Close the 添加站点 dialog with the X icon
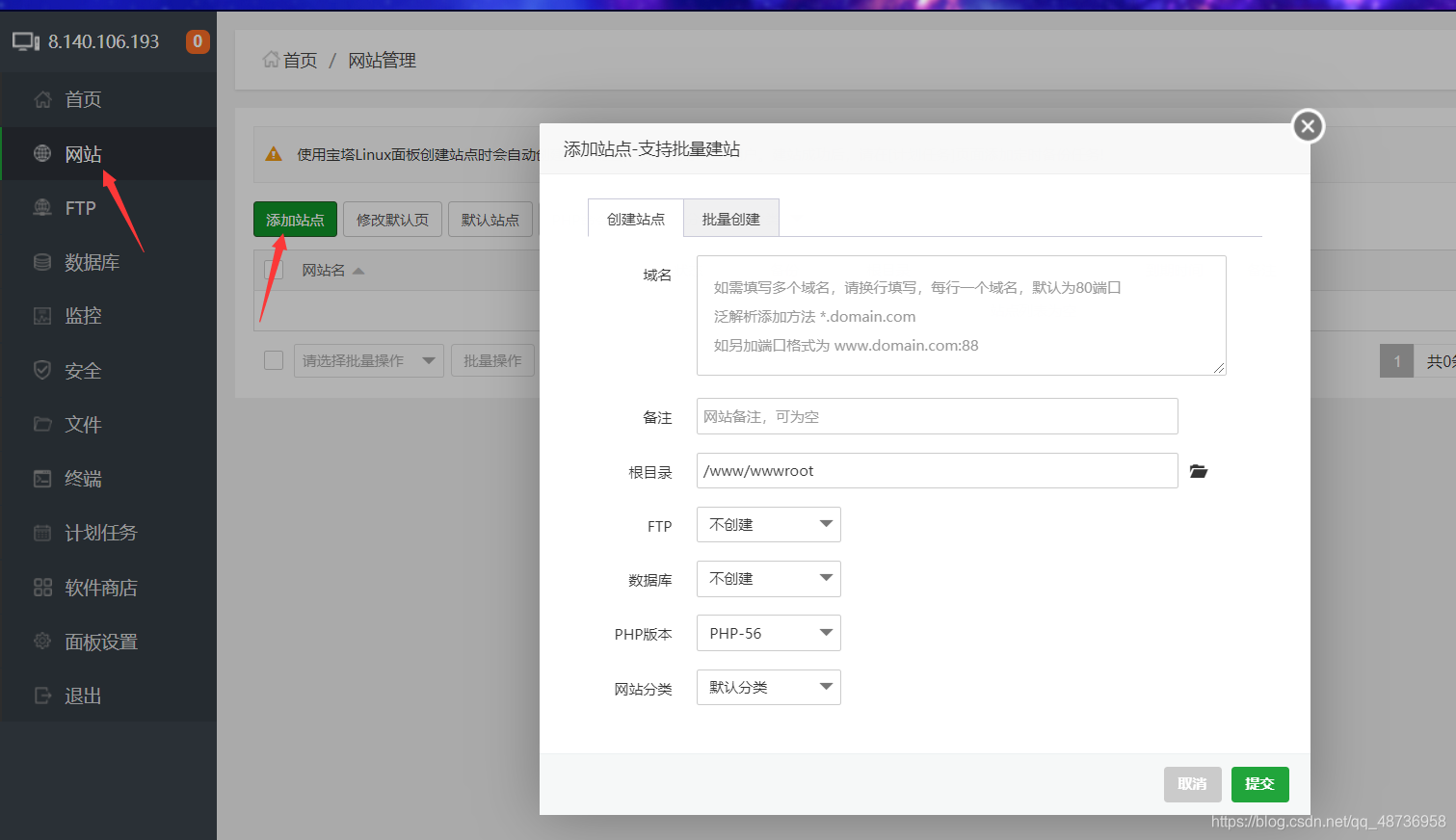The height and width of the screenshot is (840, 1456). pos(1308,125)
